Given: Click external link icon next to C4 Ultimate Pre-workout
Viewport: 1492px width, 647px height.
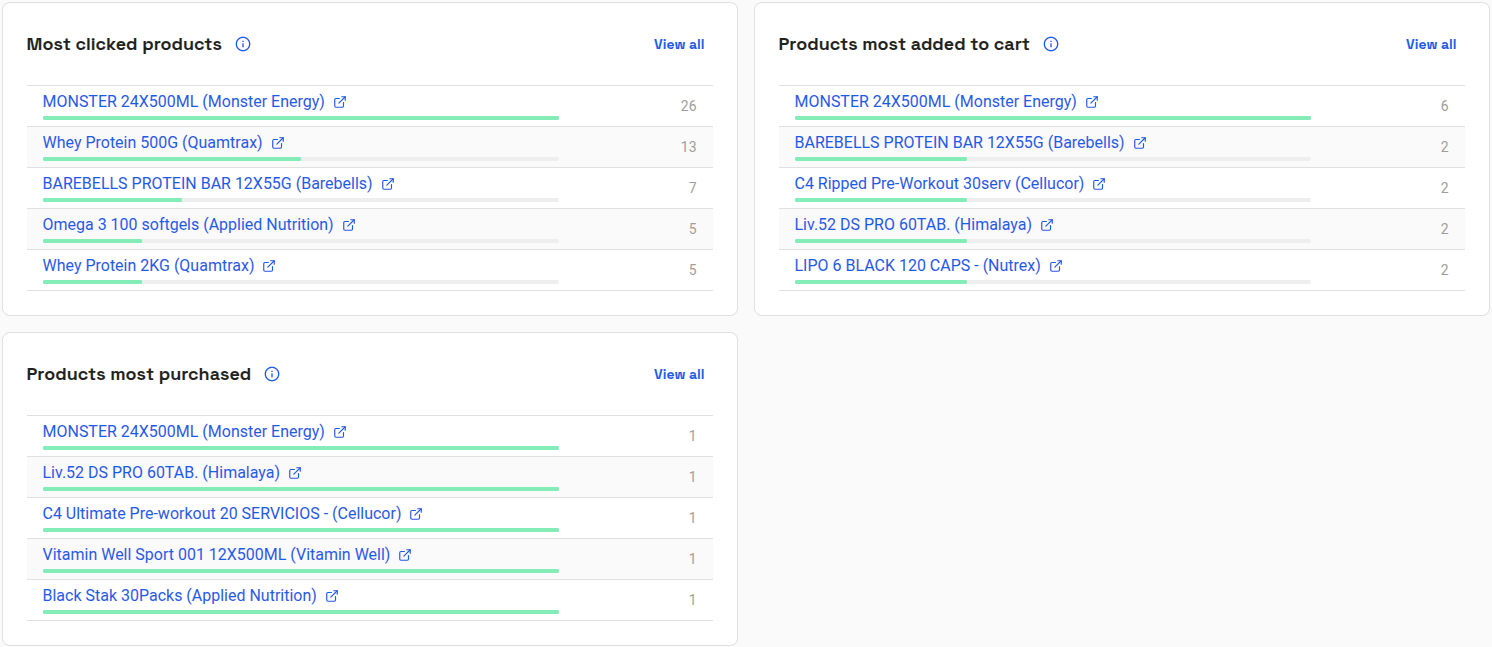Looking at the screenshot, I should pyautogui.click(x=416, y=514).
